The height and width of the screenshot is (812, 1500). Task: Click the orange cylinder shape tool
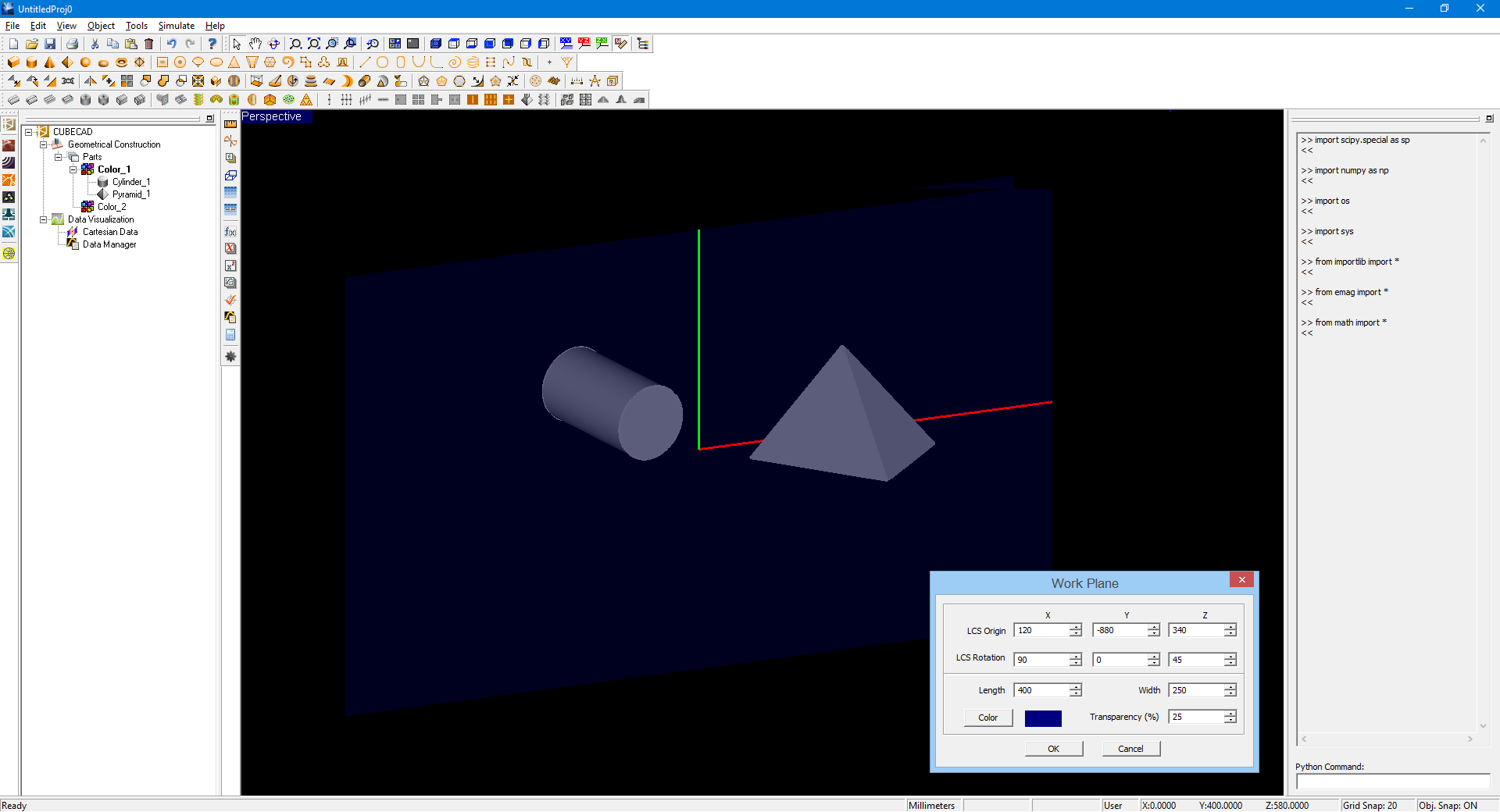tap(31, 62)
